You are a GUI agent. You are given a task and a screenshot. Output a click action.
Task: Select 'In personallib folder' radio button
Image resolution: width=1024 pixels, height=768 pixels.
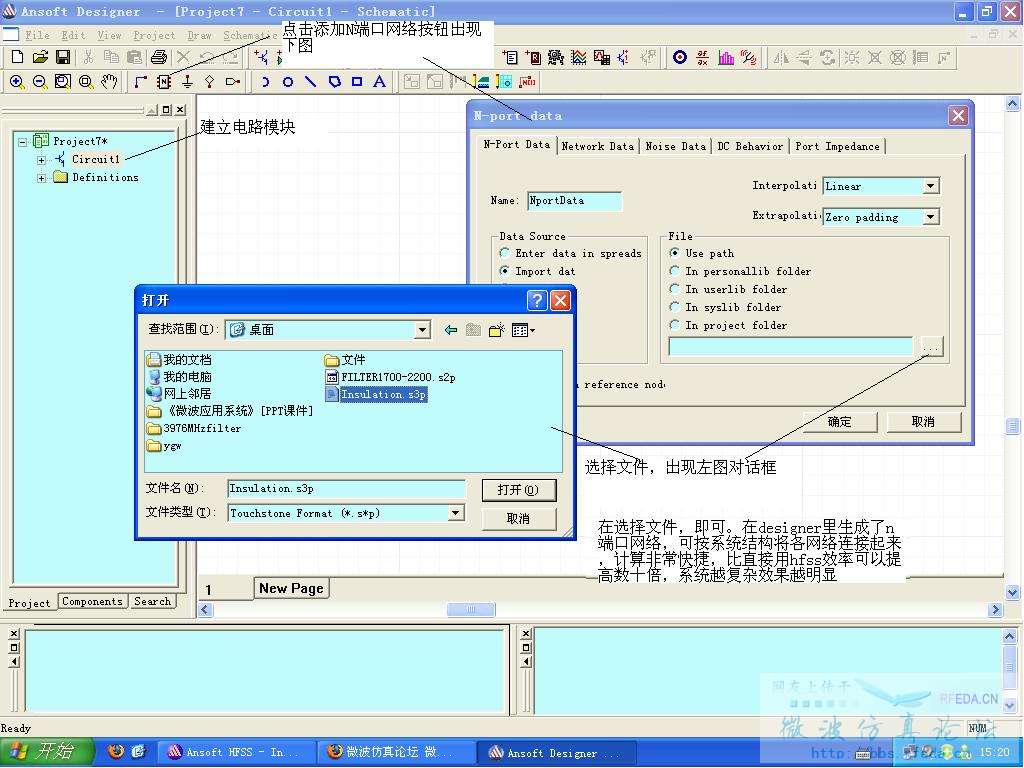pyautogui.click(x=675, y=270)
